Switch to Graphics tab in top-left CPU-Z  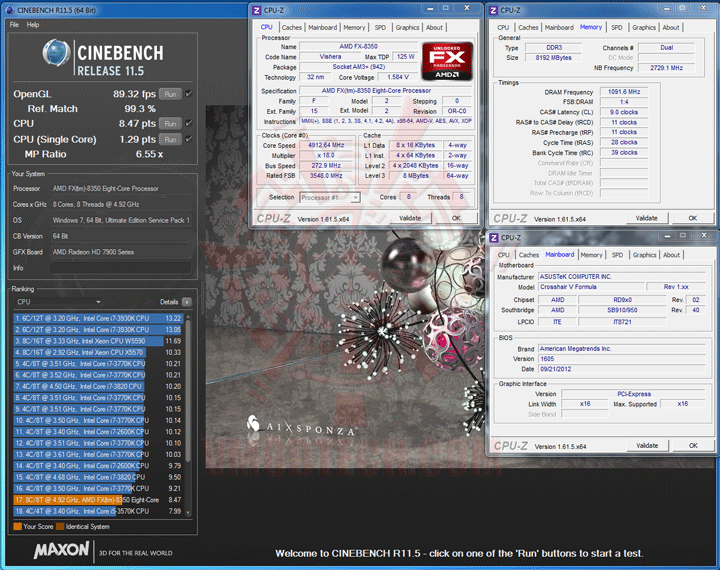[x=407, y=28]
